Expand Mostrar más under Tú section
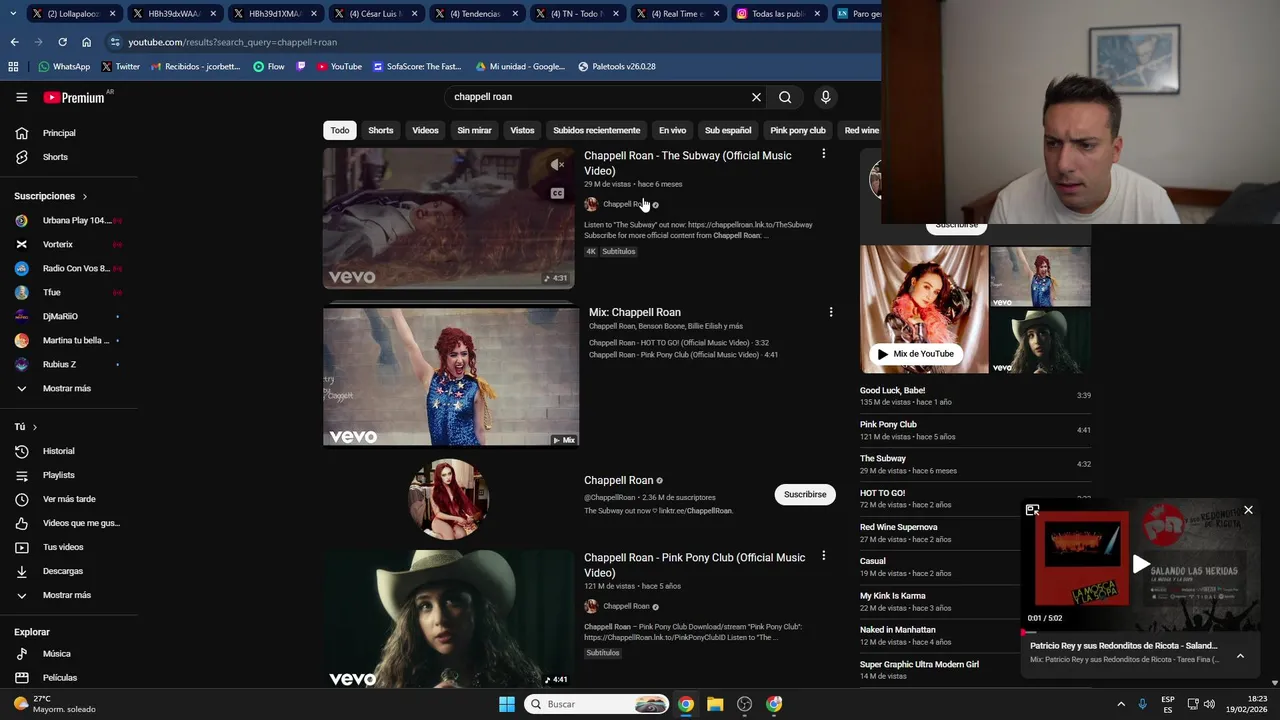Screen dimensions: 1280x720 point(68,595)
